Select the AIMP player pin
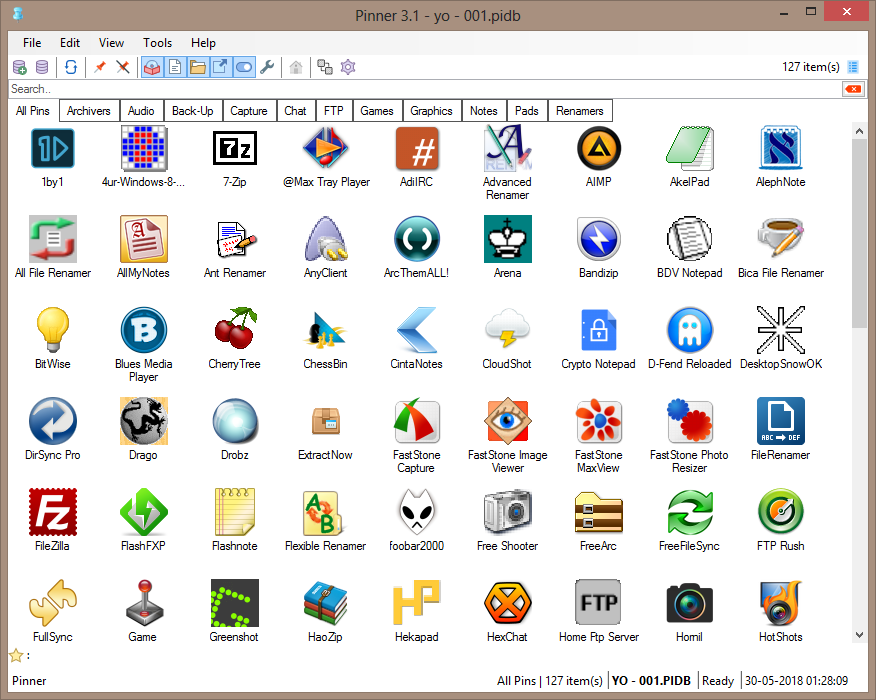This screenshot has height=700, width=876. [599, 149]
